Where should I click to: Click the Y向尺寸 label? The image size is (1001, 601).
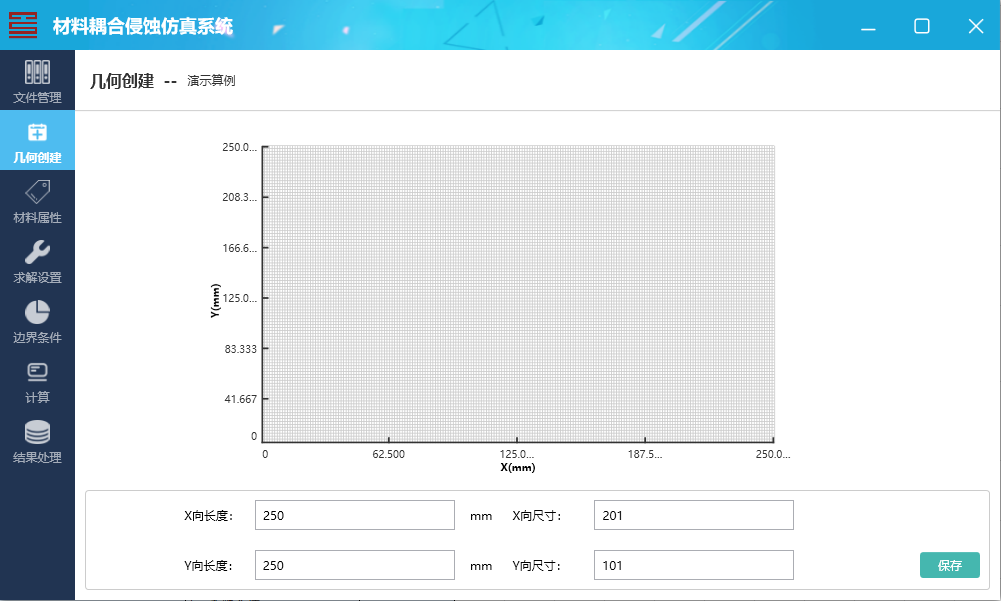click(x=536, y=566)
